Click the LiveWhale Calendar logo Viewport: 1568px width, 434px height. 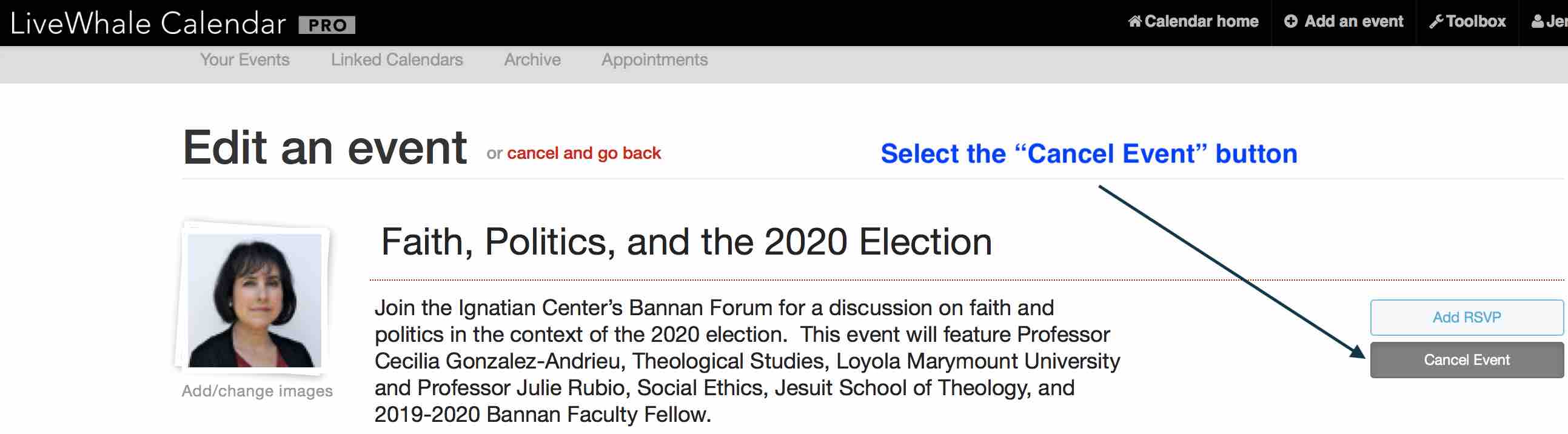148,24
